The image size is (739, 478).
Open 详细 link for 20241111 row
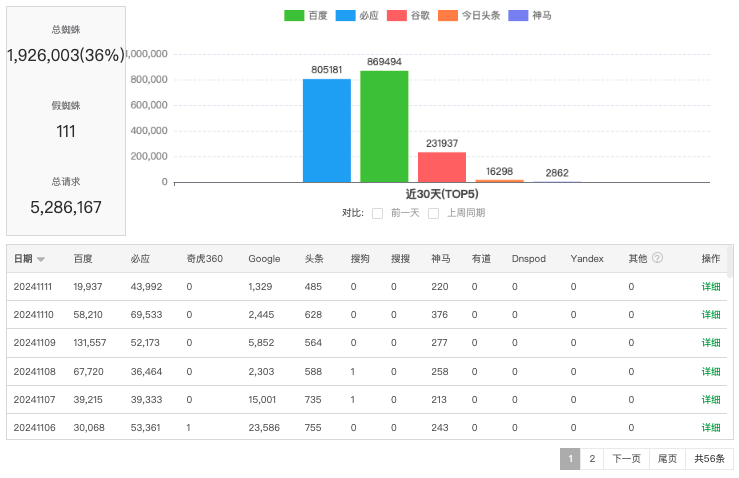pos(710,286)
